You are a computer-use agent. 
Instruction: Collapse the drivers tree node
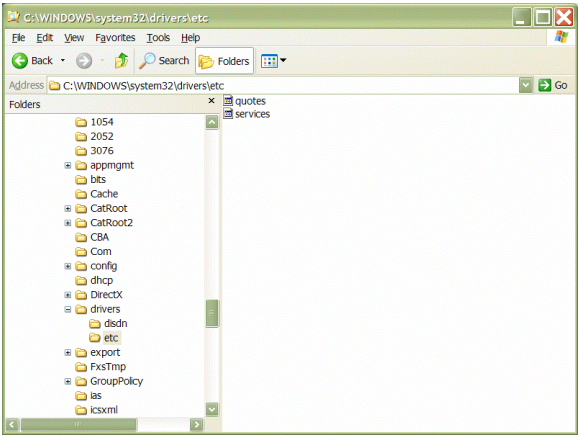click(x=68, y=309)
